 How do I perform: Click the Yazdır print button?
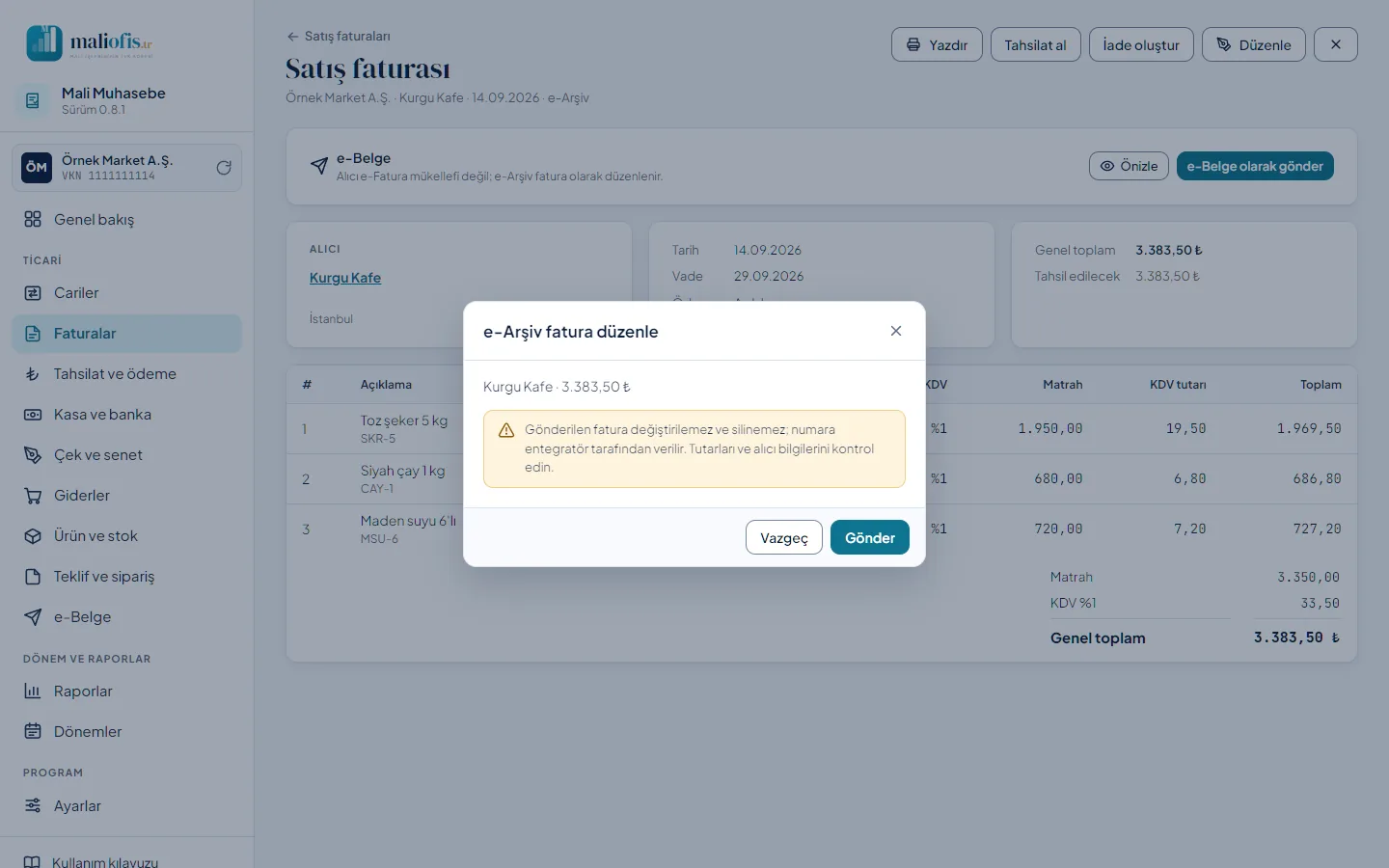(x=937, y=44)
